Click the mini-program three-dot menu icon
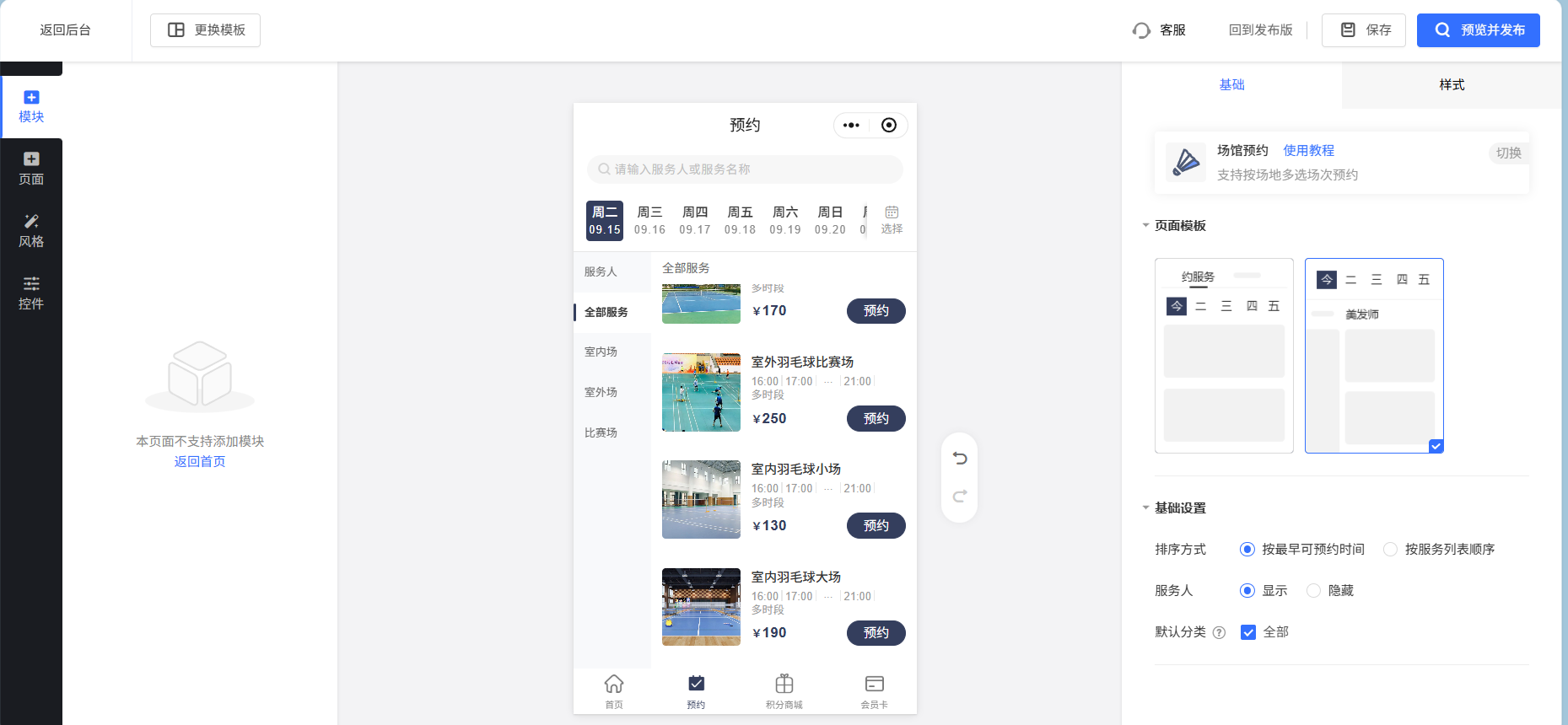 pos(851,125)
